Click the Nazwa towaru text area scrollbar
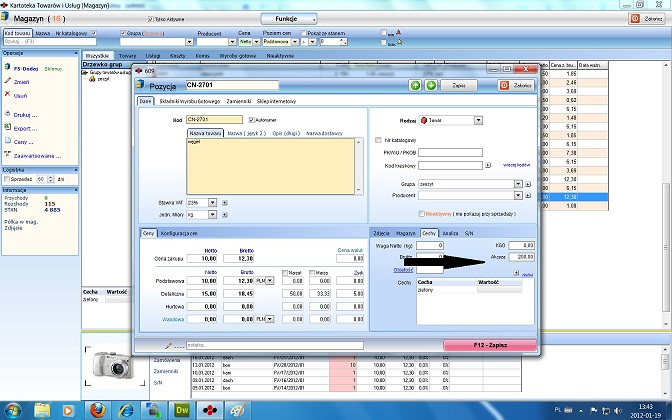The width and height of the screenshot is (672, 420). [359, 166]
